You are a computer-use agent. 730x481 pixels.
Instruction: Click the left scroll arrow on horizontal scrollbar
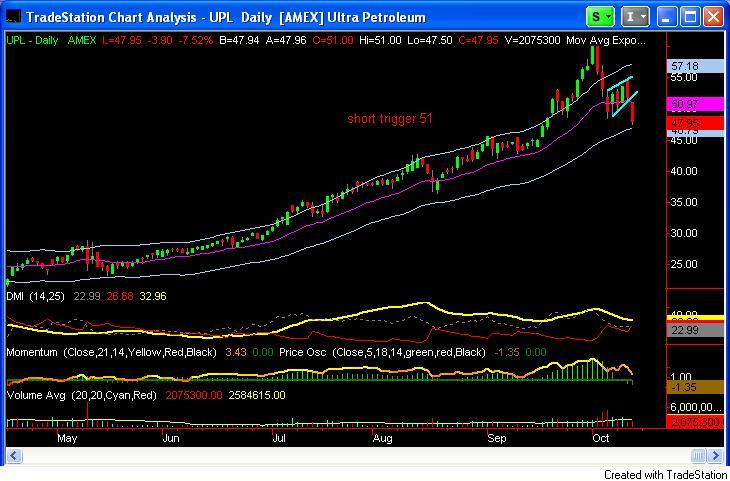pyautogui.click(x=14, y=455)
